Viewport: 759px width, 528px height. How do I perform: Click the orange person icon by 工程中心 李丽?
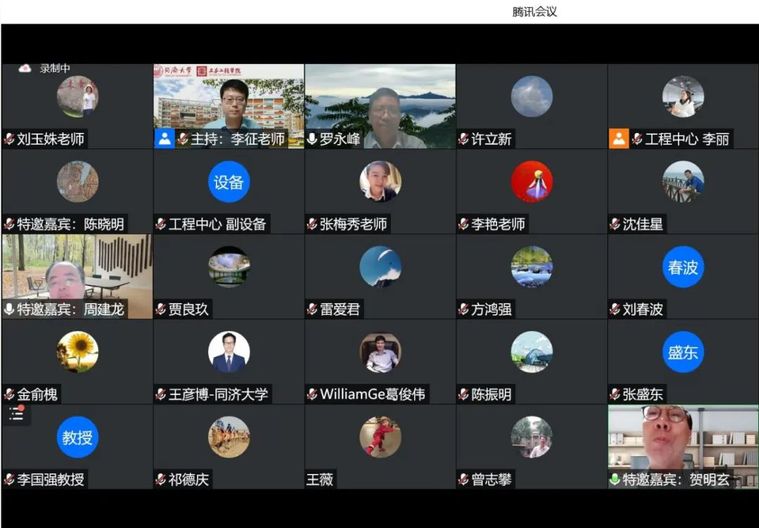tap(619, 139)
